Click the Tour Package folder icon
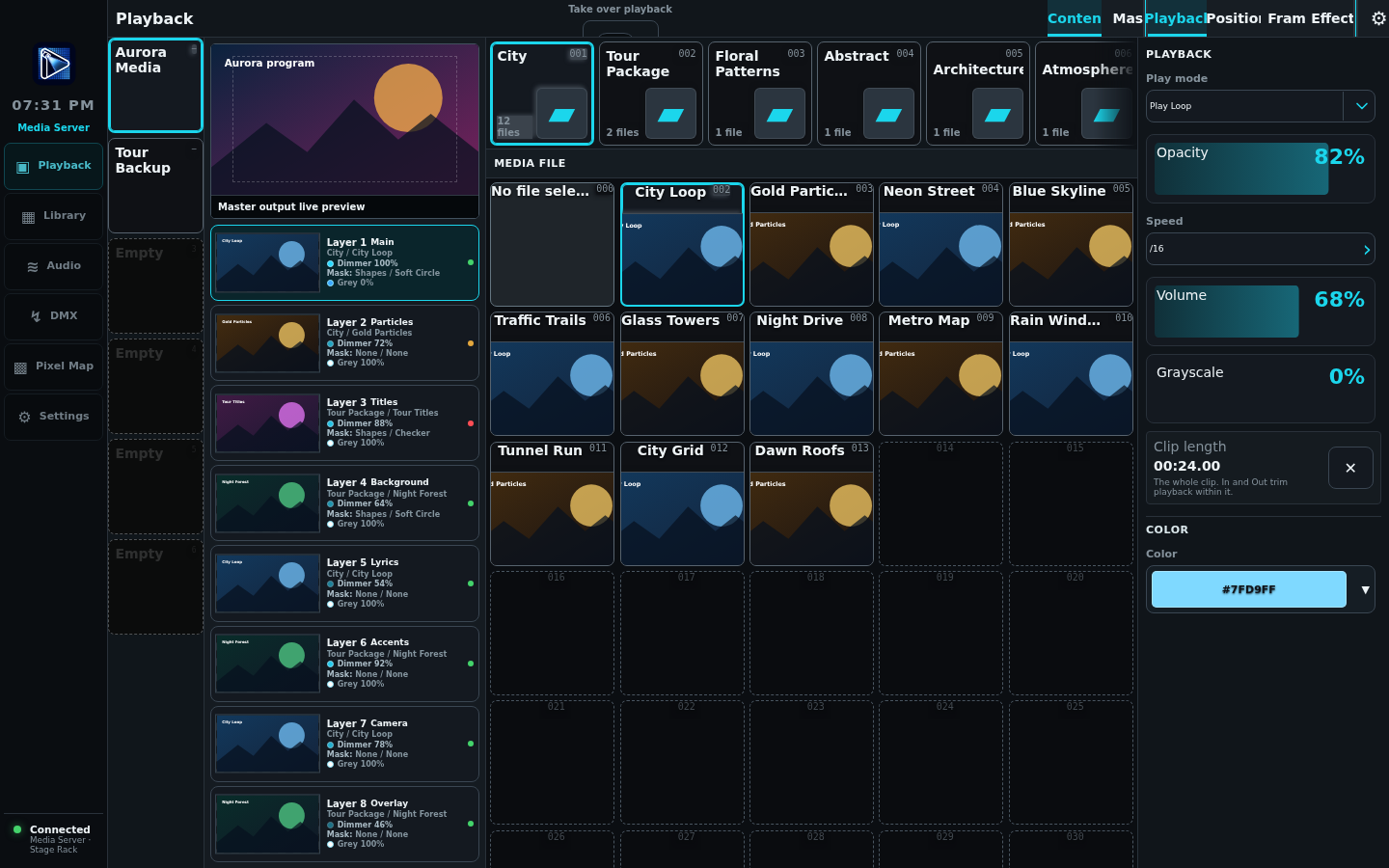 pos(670,115)
